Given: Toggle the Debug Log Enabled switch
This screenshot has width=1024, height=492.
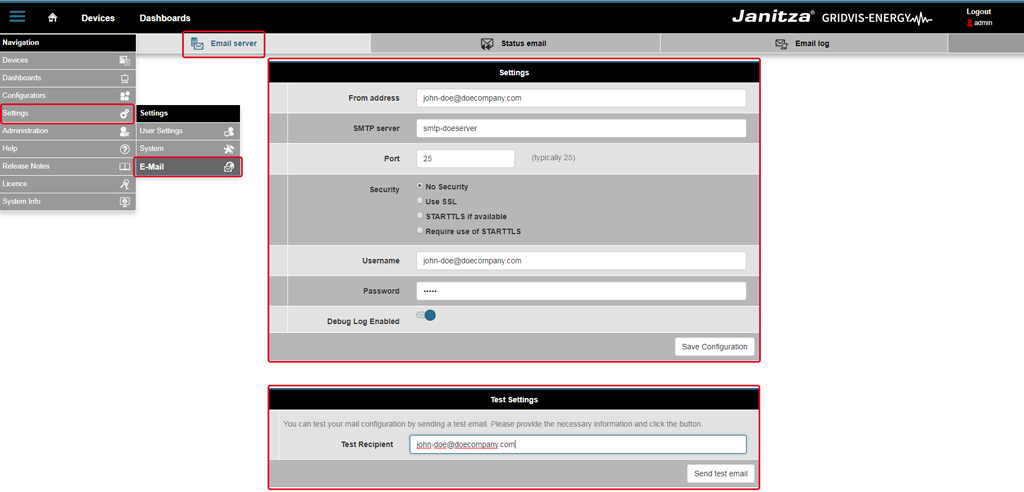Looking at the screenshot, I should tap(426, 316).
